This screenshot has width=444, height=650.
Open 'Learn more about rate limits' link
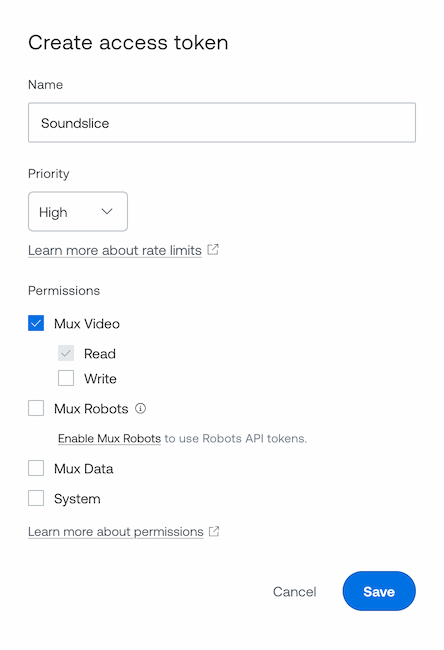pos(115,250)
